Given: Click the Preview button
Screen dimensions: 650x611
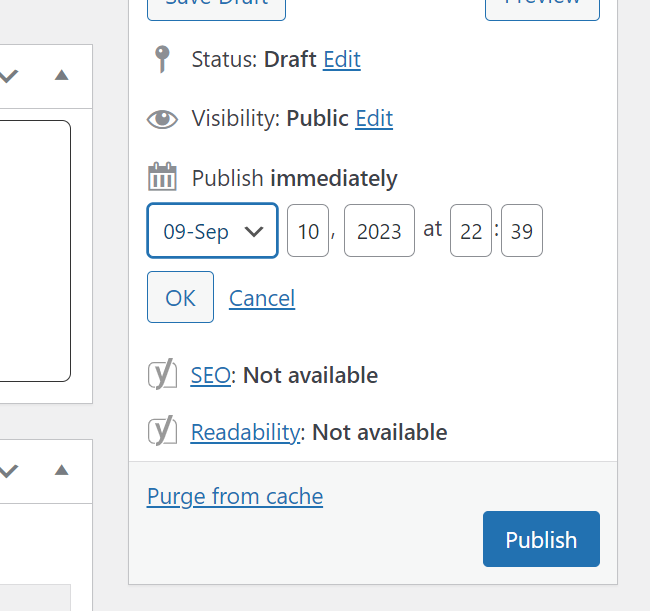Looking at the screenshot, I should coord(542,8).
